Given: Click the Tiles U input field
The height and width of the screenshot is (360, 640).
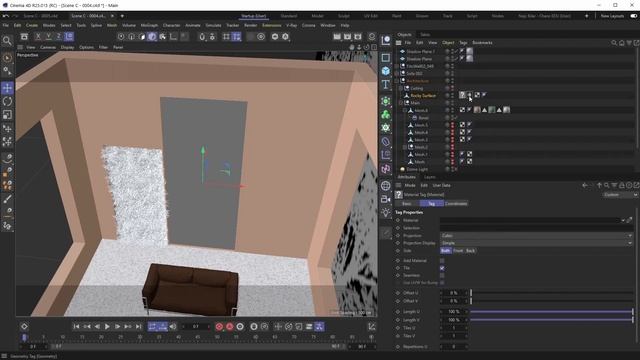Looking at the screenshot, I should coord(453,328).
